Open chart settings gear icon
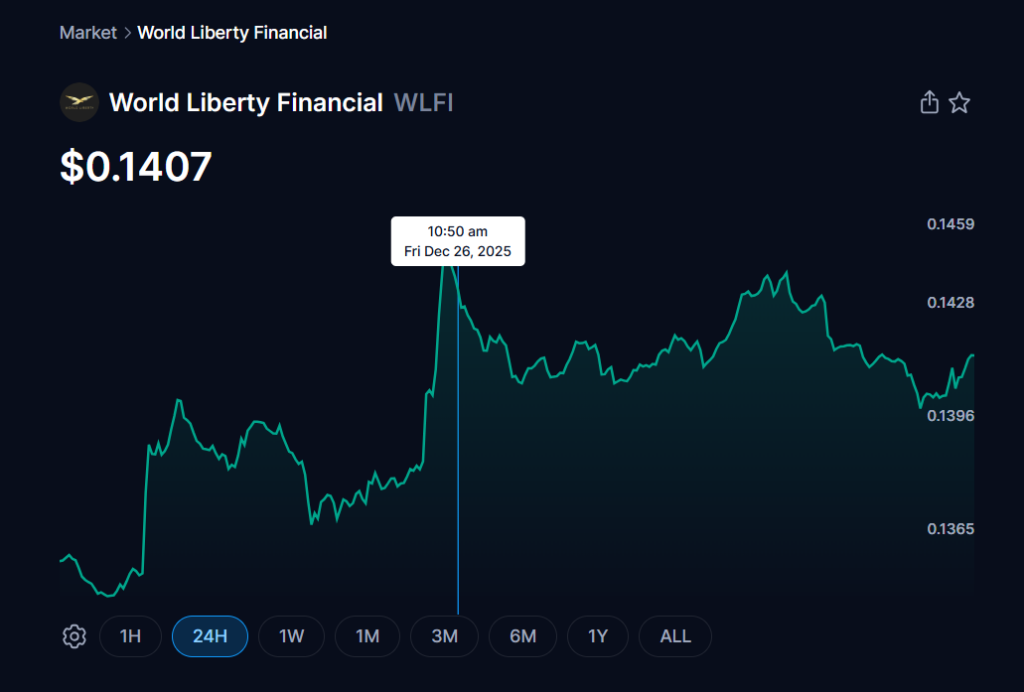Viewport: 1024px width, 692px height. (74, 636)
